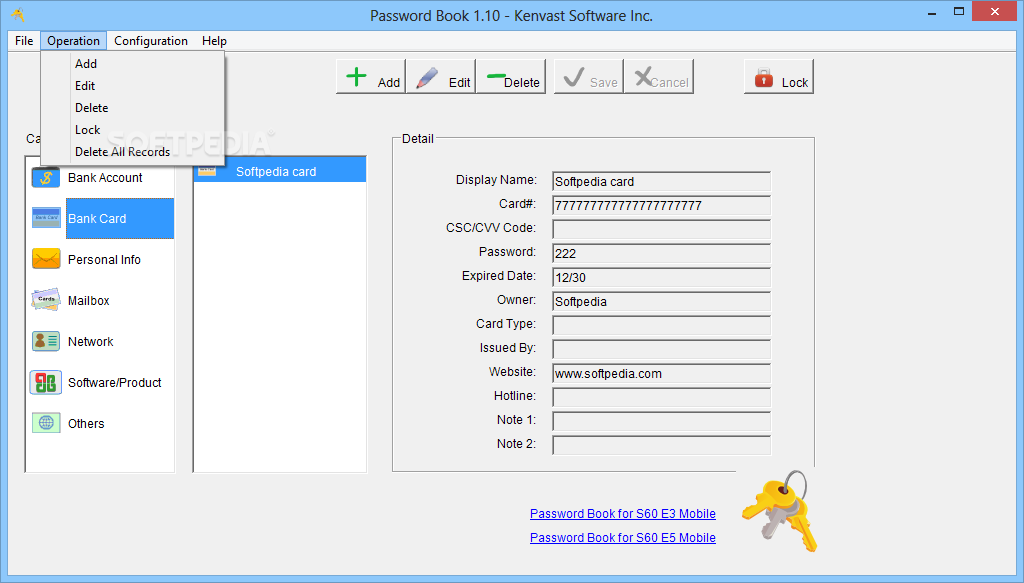This screenshot has width=1024, height=583.
Task: Click the Card# field
Action: [661, 206]
